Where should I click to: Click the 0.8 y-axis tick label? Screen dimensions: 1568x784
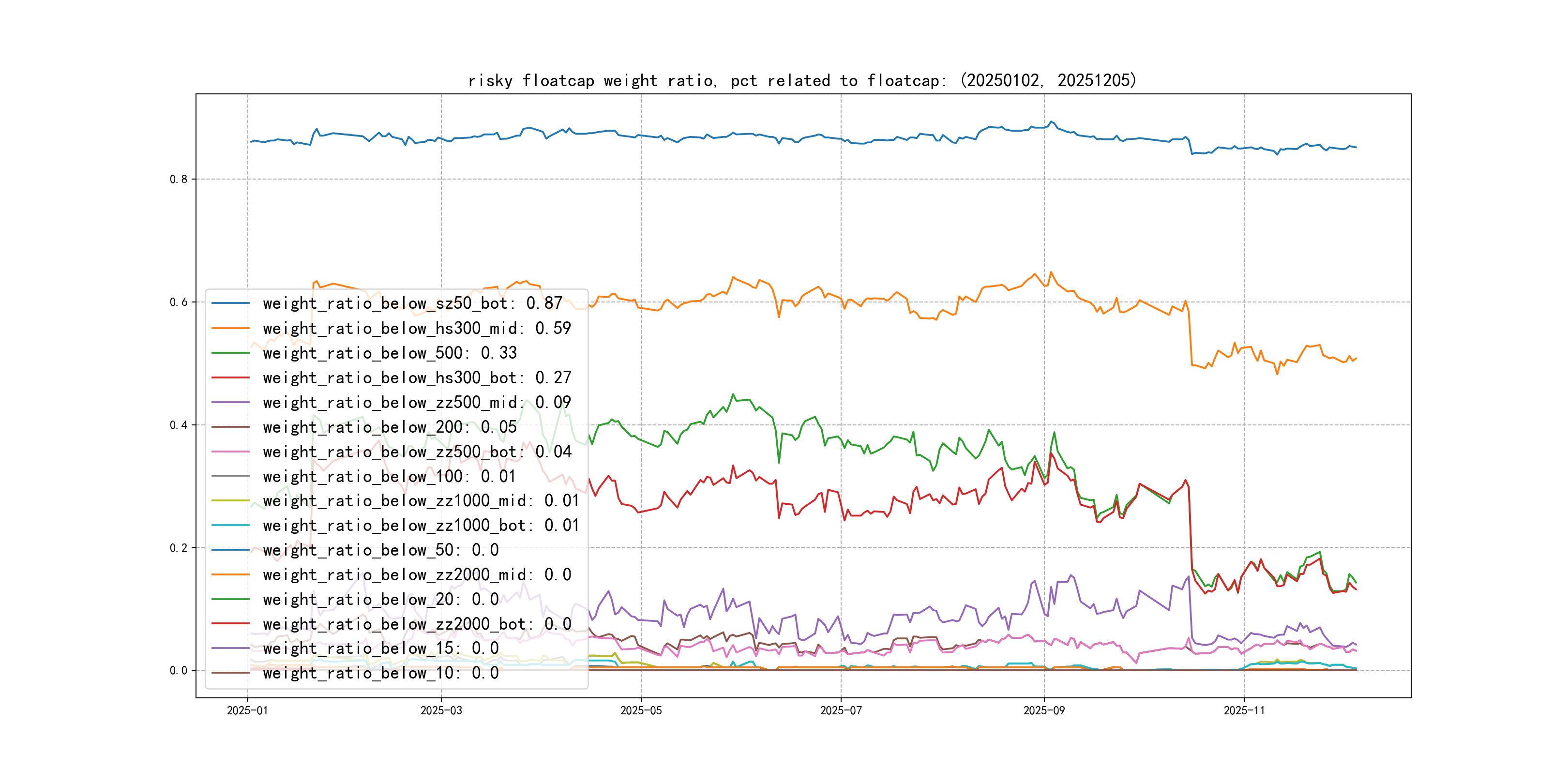[179, 179]
